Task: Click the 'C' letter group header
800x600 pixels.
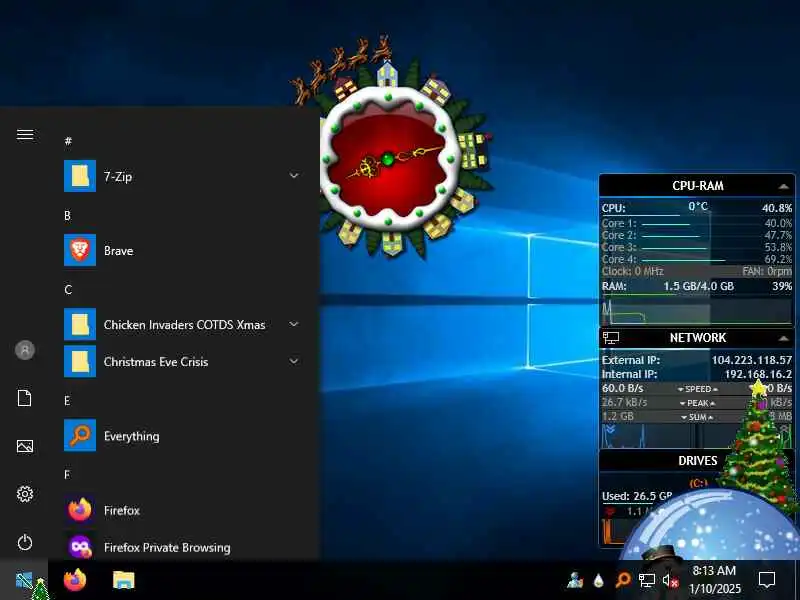Action: [68, 290]
